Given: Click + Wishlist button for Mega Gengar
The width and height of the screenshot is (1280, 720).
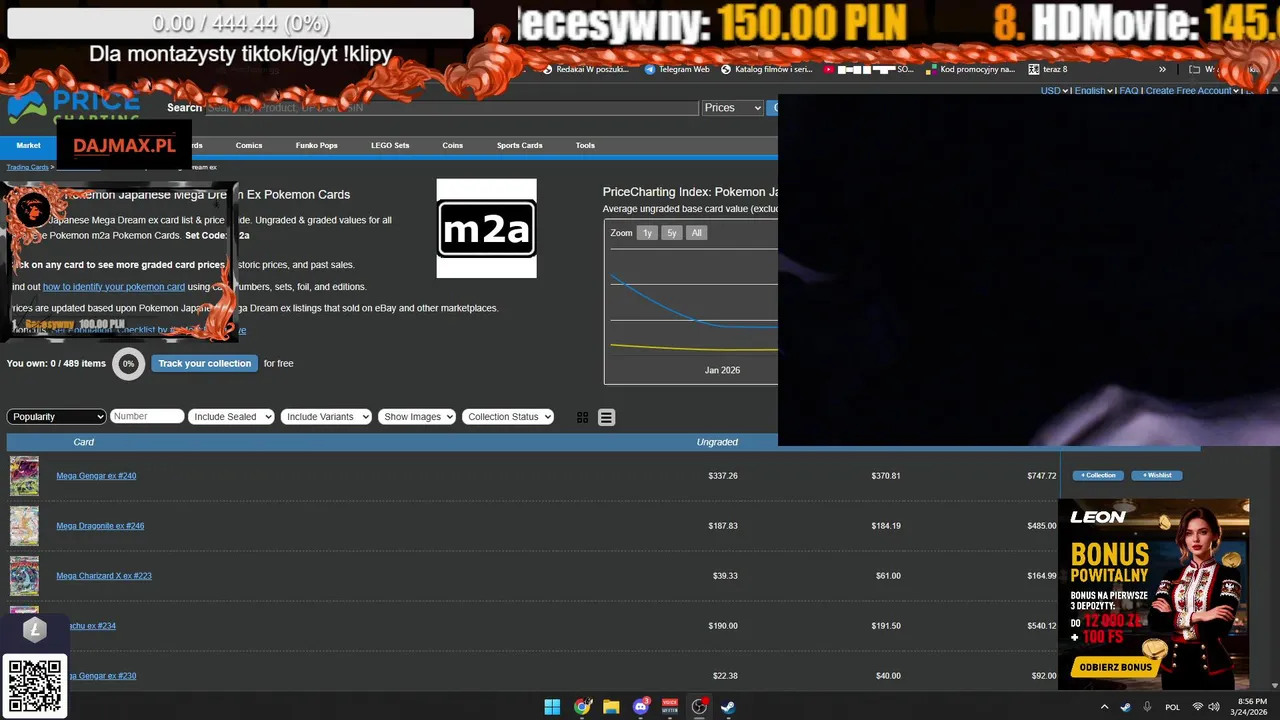Looking at the screenshot, I should 1157,476.
